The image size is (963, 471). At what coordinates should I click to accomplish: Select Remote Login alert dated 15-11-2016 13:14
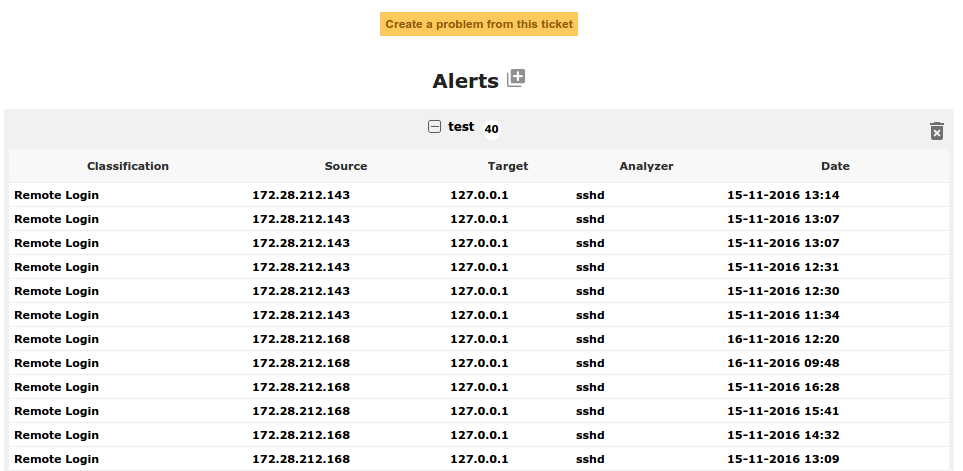(x=479, y=195)
